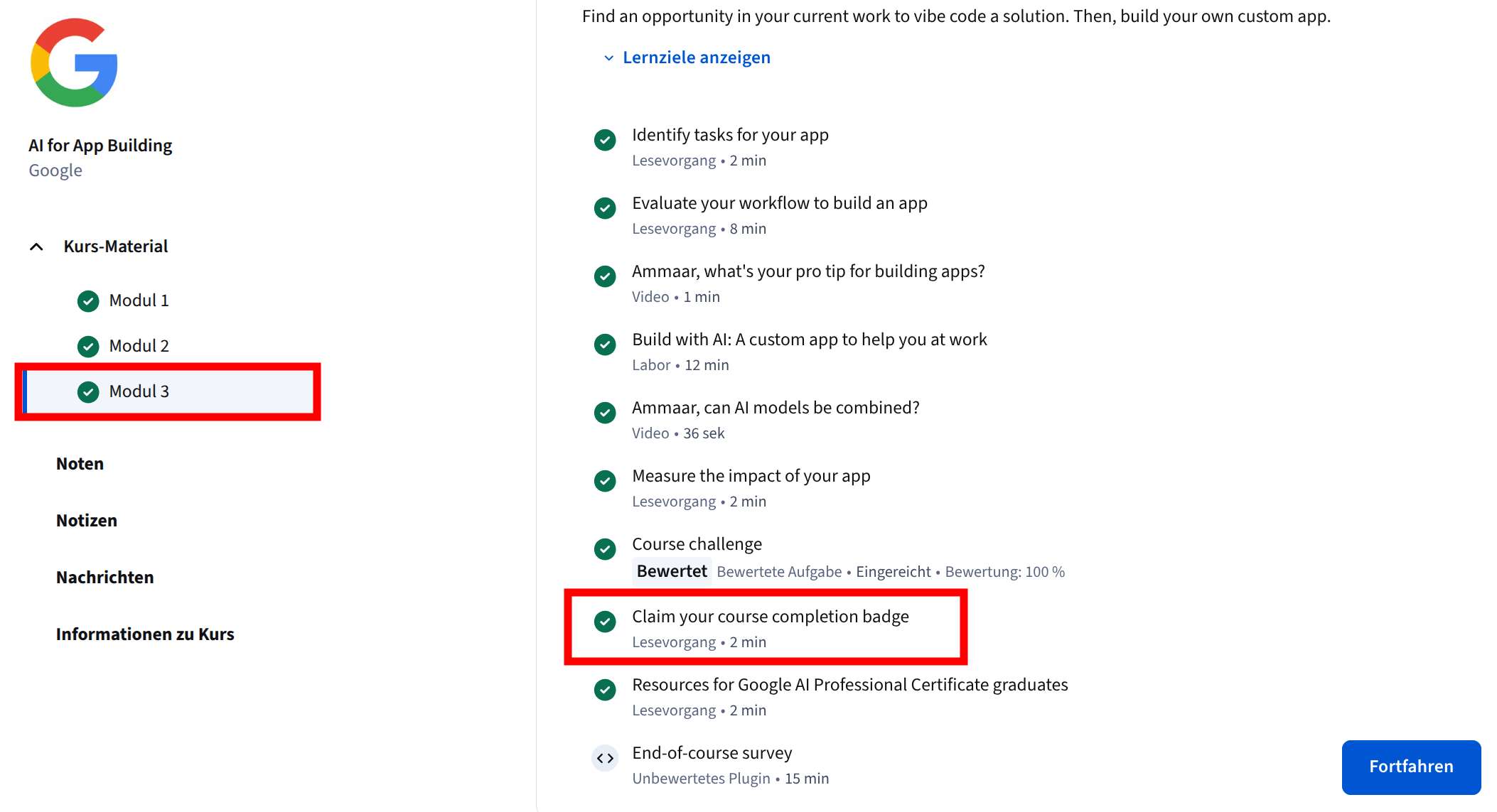View Informationen zu Kurs
The image size is (1497, 812).
tap(145, 634)
